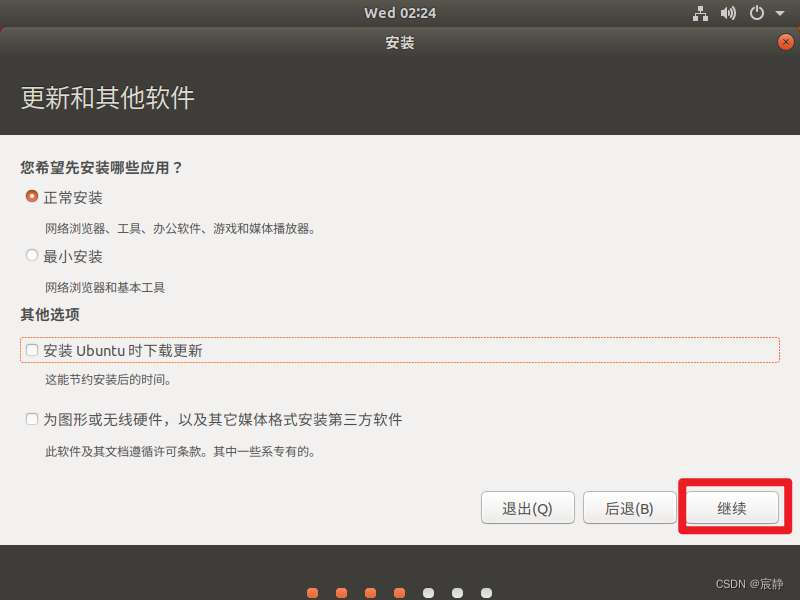The height and width of the screenshot is (600, 800).
Task: Open the system status menu dropdown arrow
Action: tap(779, 14)
